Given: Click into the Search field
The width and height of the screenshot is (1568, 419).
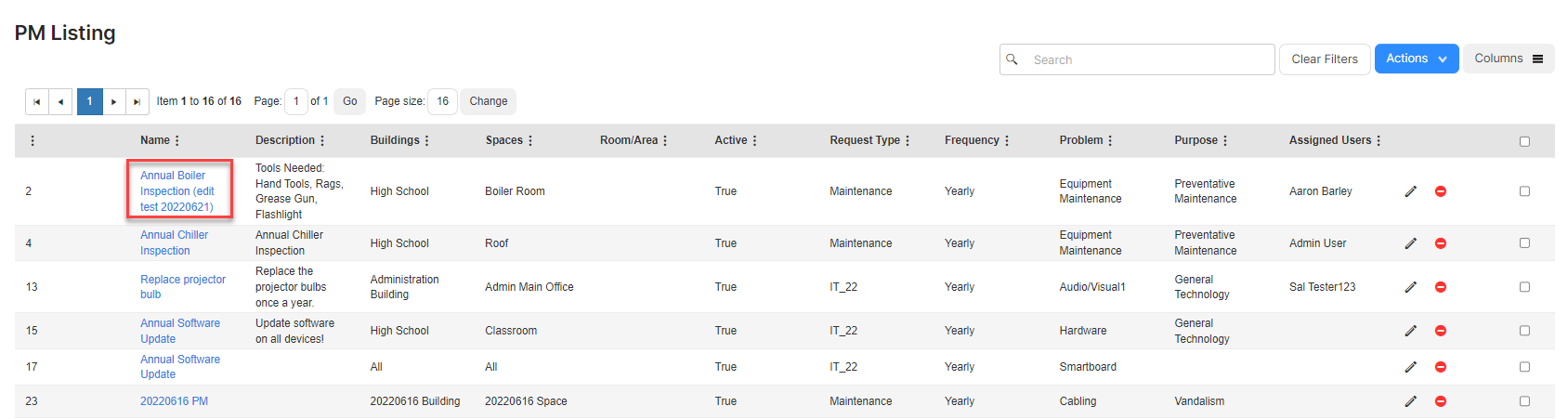Looking at the screenshot, I should [x=1137, y=59].
